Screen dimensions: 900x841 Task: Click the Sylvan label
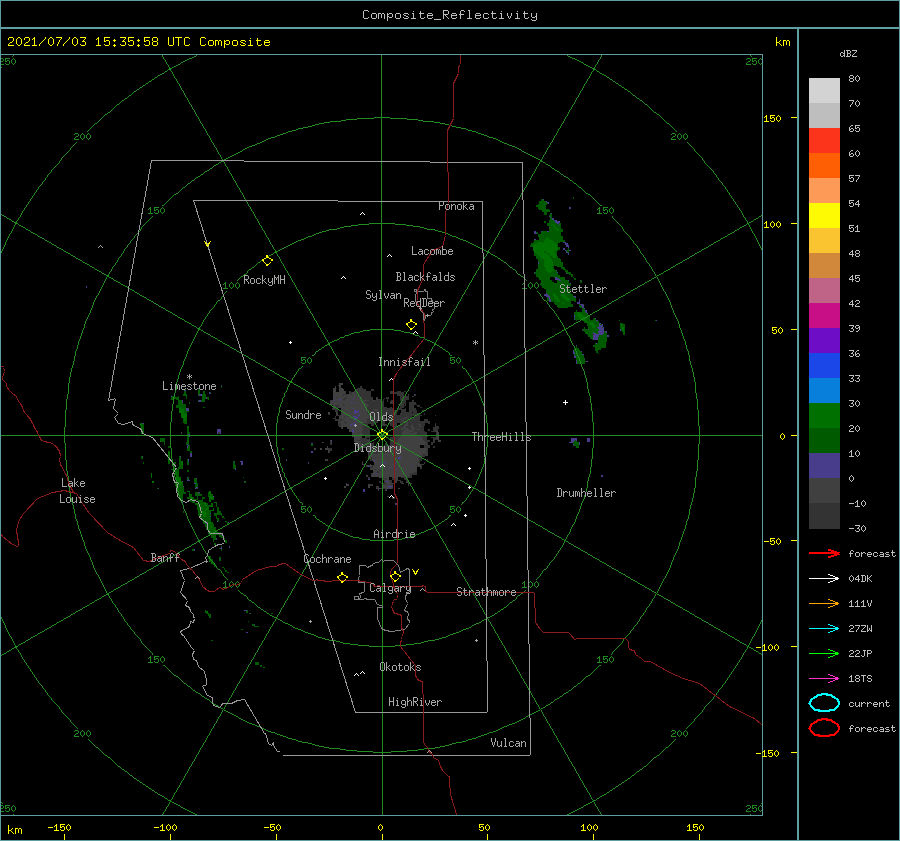tap(383, 295)
